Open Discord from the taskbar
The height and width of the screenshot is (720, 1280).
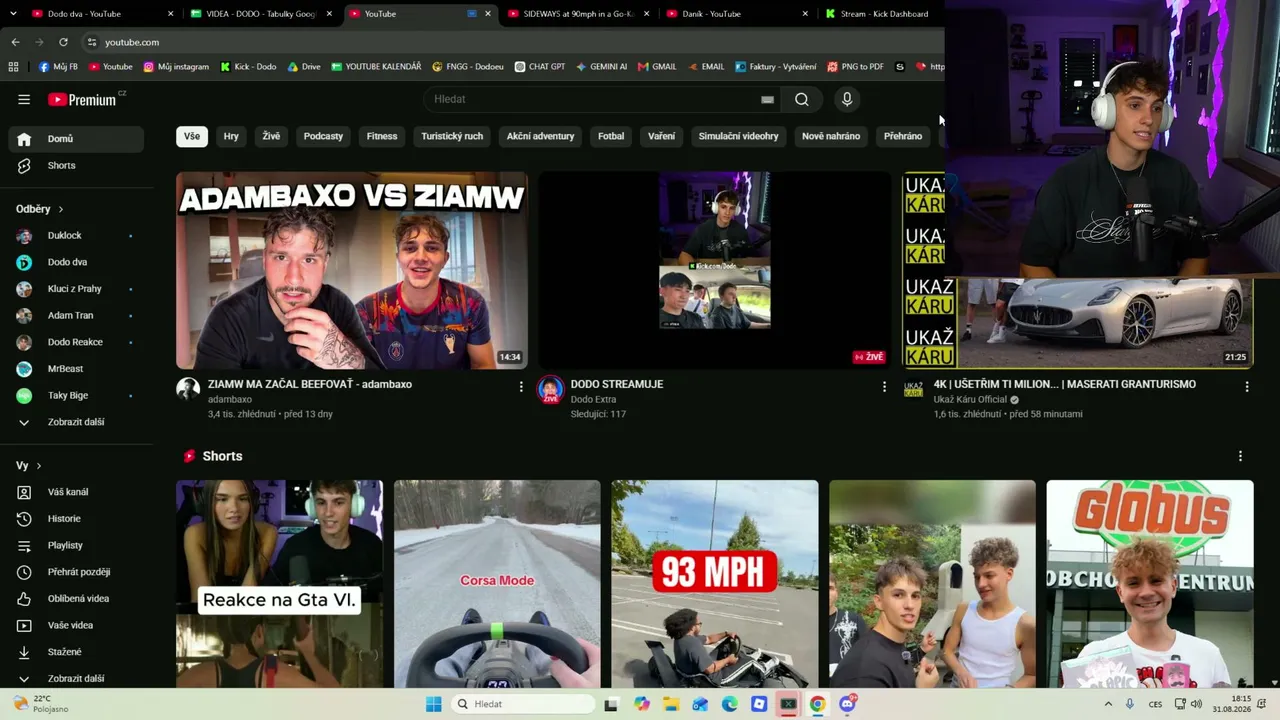(x=848, y=704)
